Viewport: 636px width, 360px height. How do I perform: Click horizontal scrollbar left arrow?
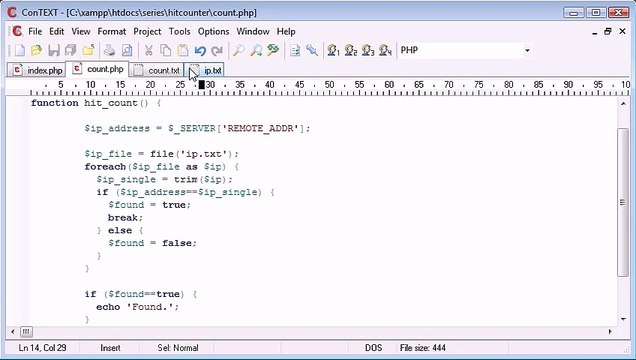click(13, 332)
